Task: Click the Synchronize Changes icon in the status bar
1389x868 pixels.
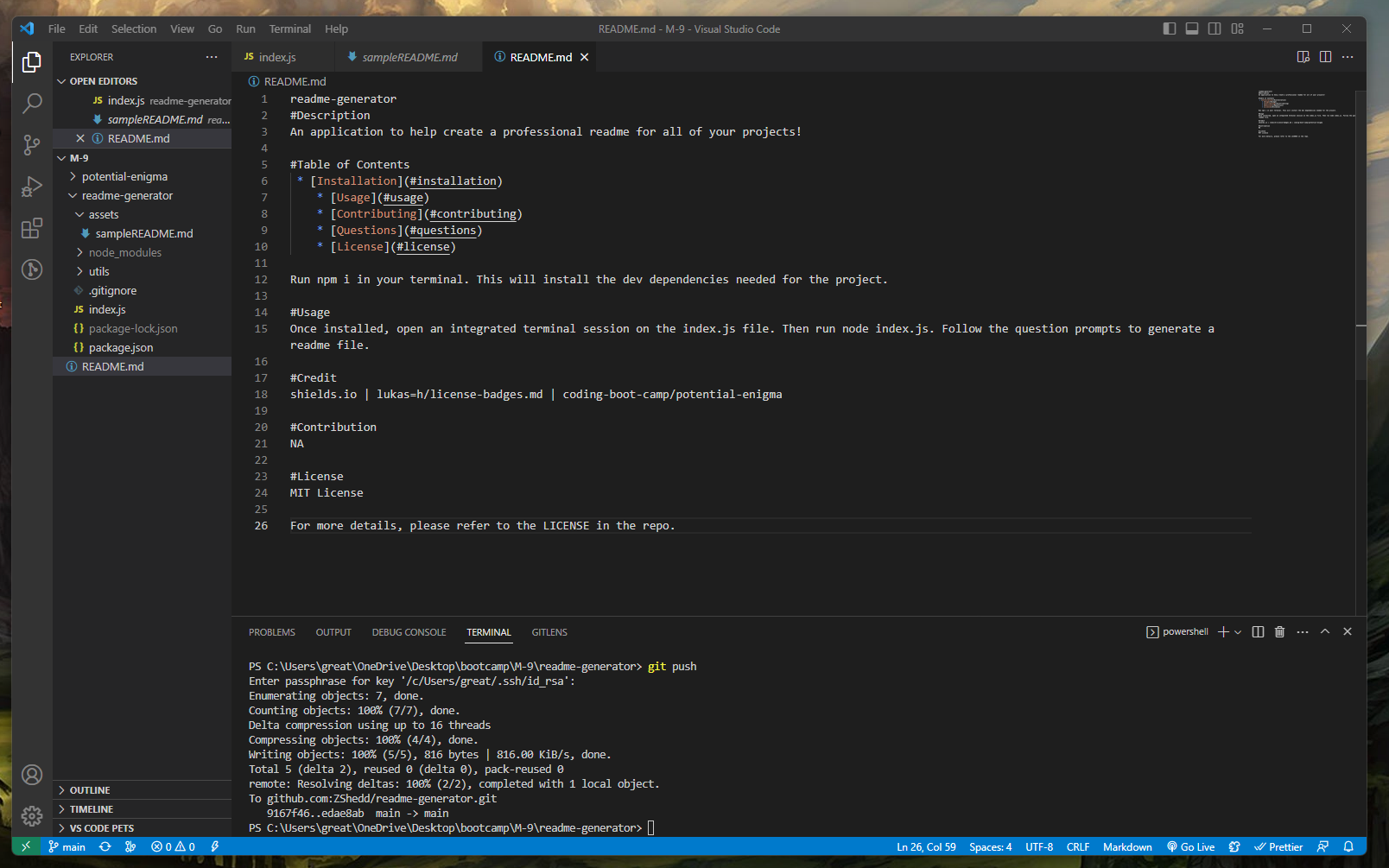Action: click(105, 847)
